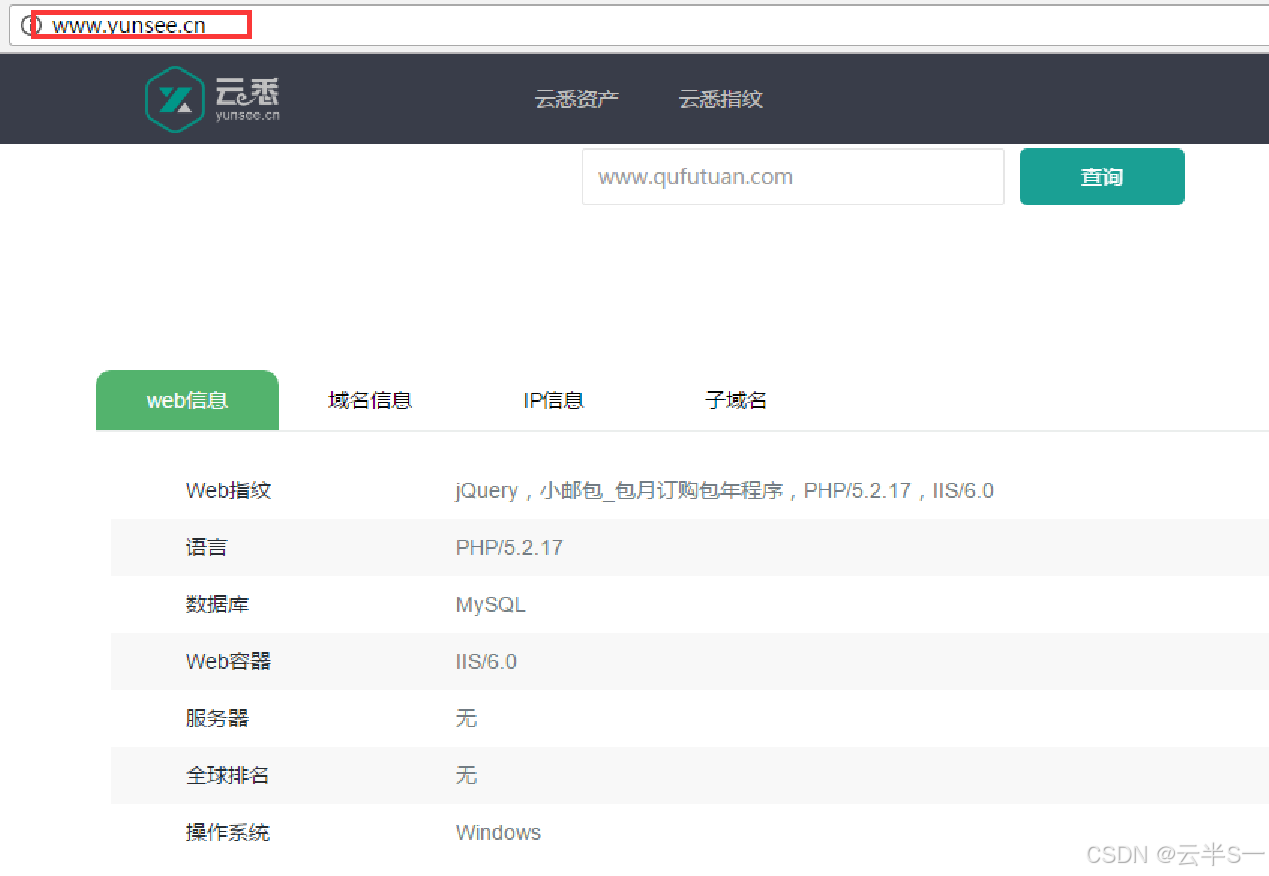The image size is (1269, 876).
Task: Click the 查询 search button
Action: tap(1102, 177)
